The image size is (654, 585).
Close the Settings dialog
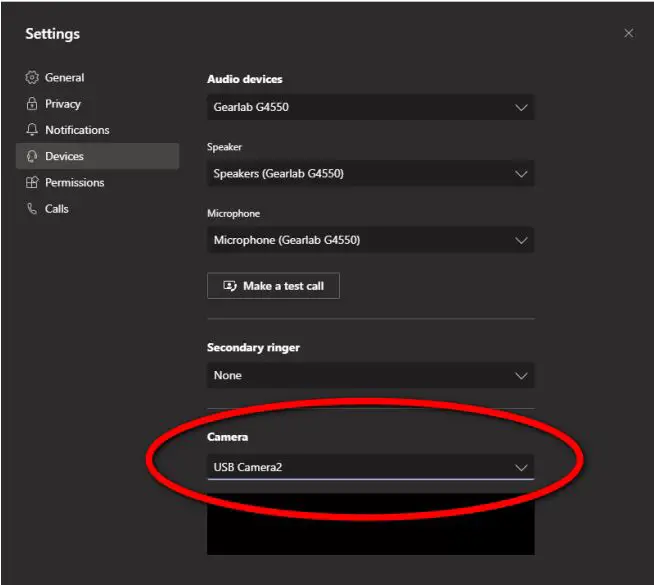click(628, 33)
